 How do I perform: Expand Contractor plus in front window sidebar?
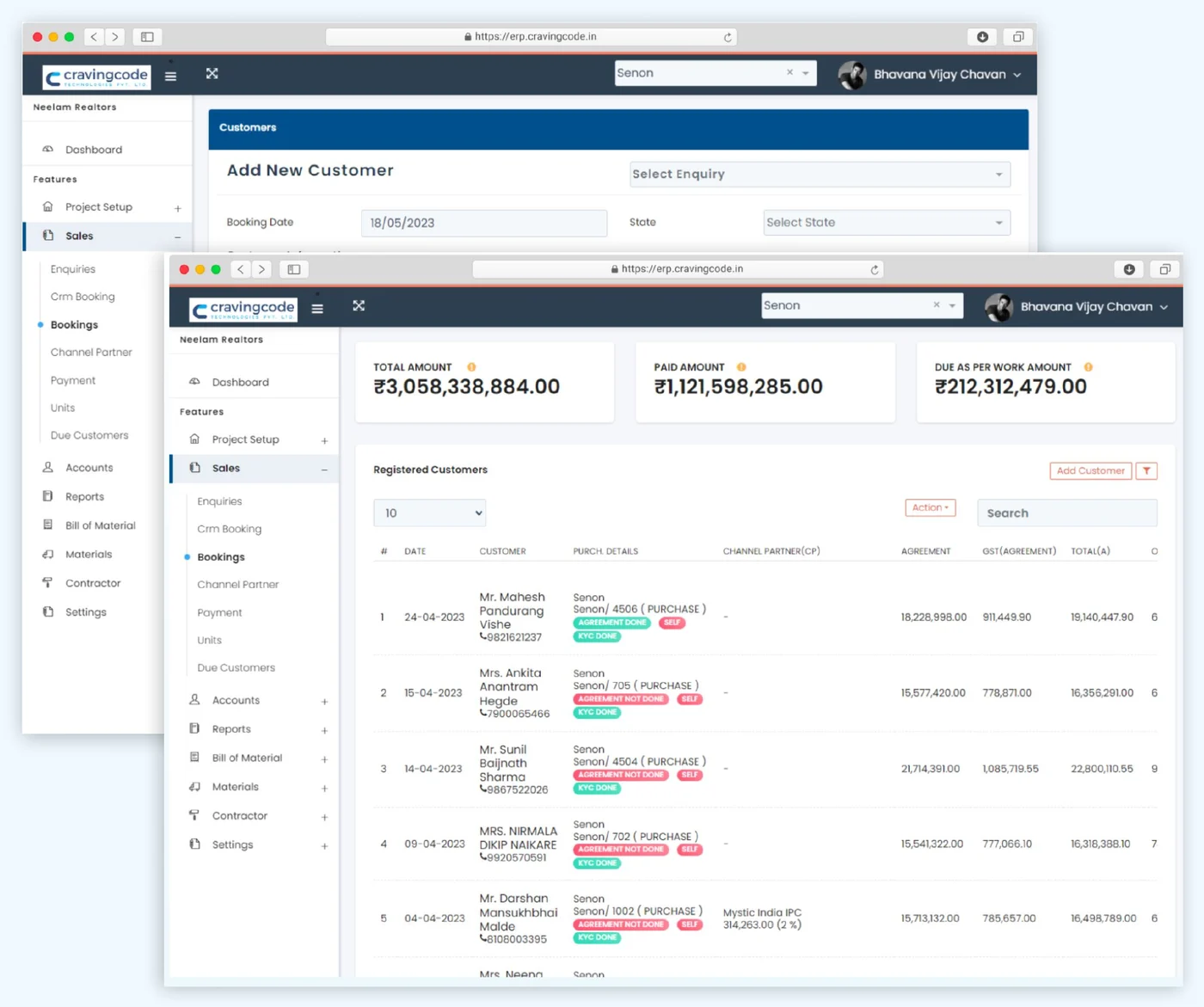point(324,817)
